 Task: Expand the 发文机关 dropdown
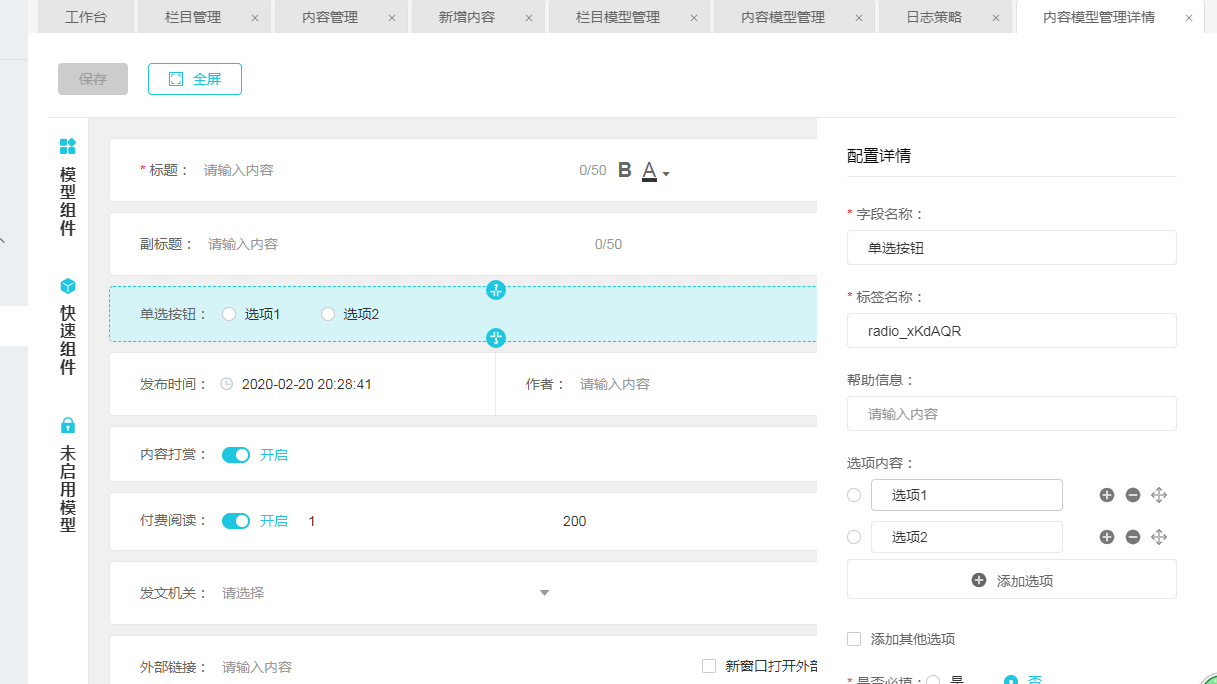click(x=544, y=593)
